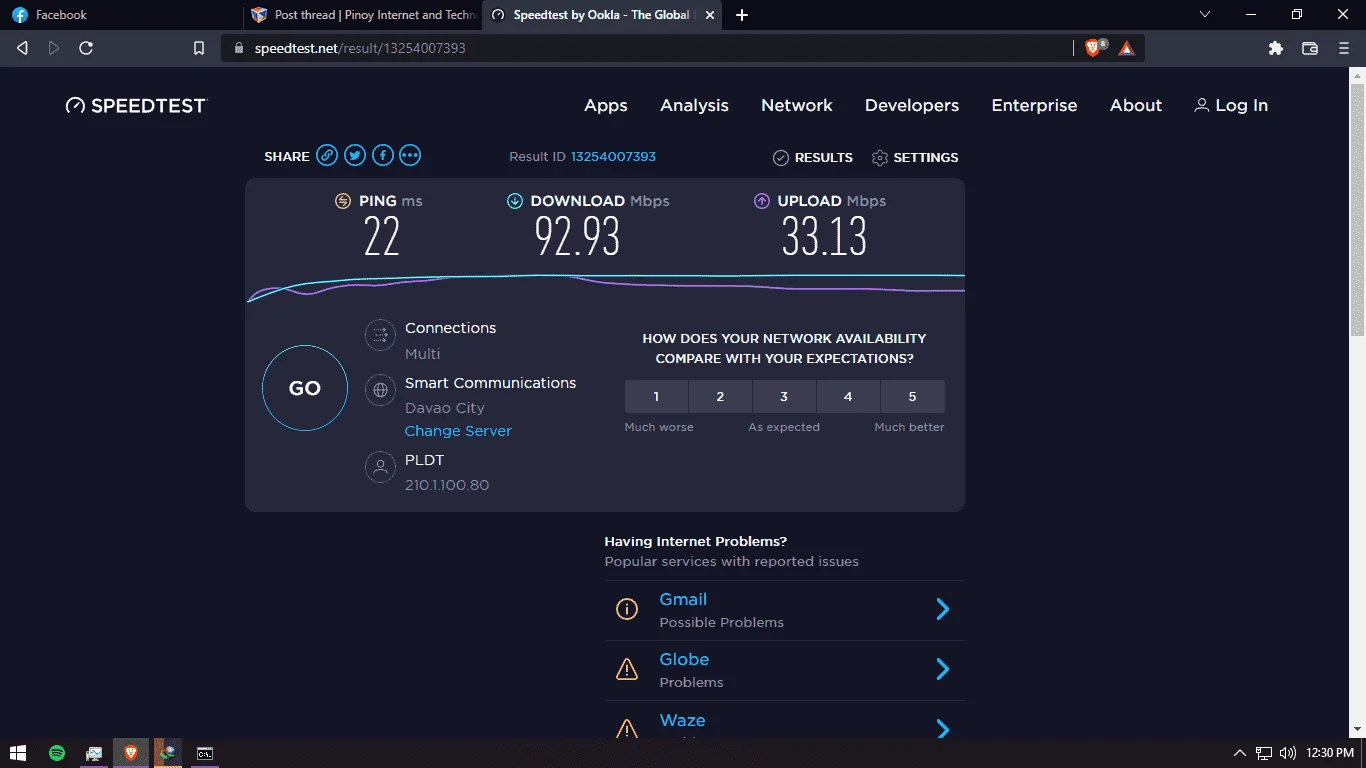Screen dimensions: 1366x768
Task: Rate network availability as 5
Action: click(x=912, y=396)
